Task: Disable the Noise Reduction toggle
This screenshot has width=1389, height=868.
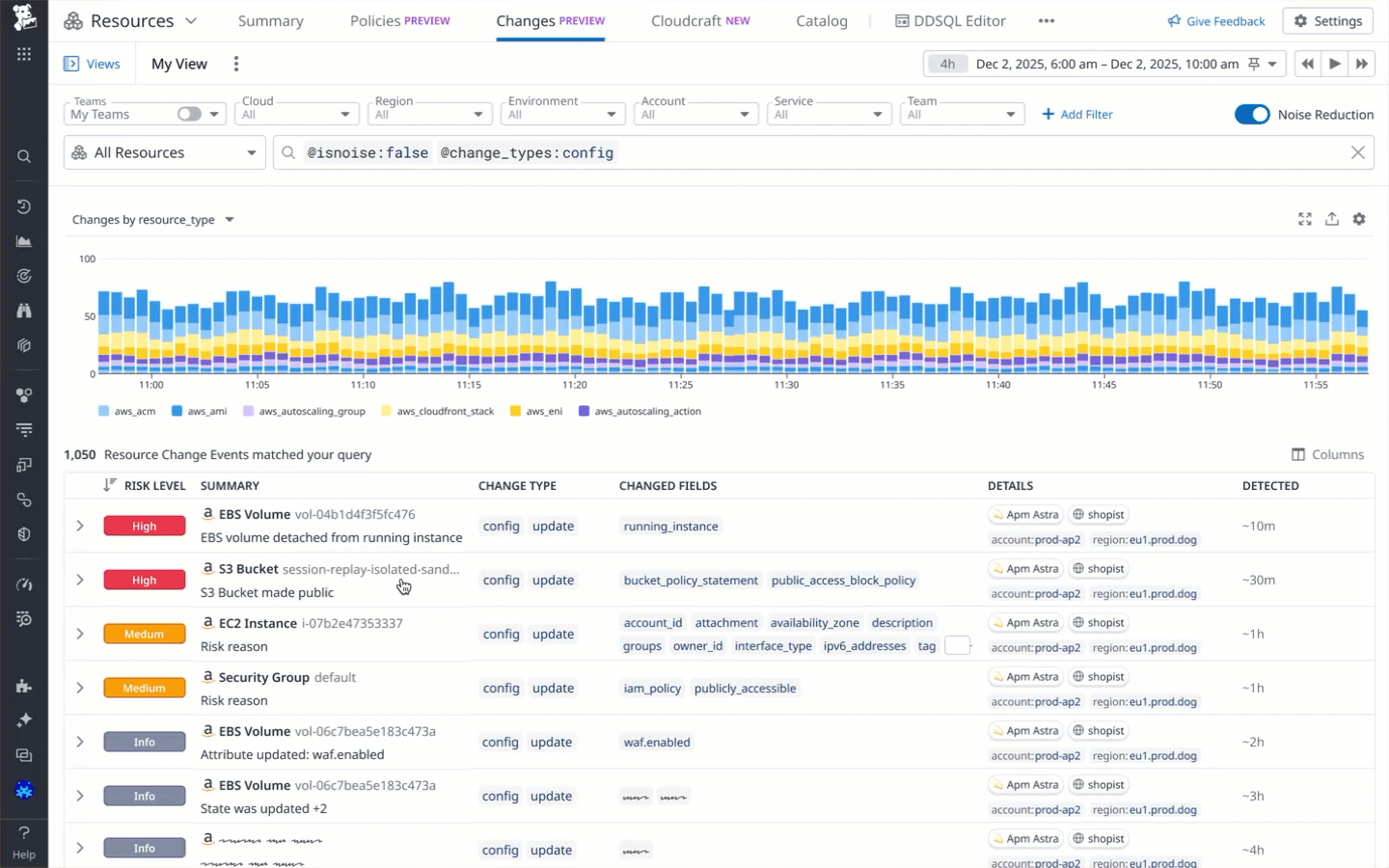Action: (x=1253, y=114)
